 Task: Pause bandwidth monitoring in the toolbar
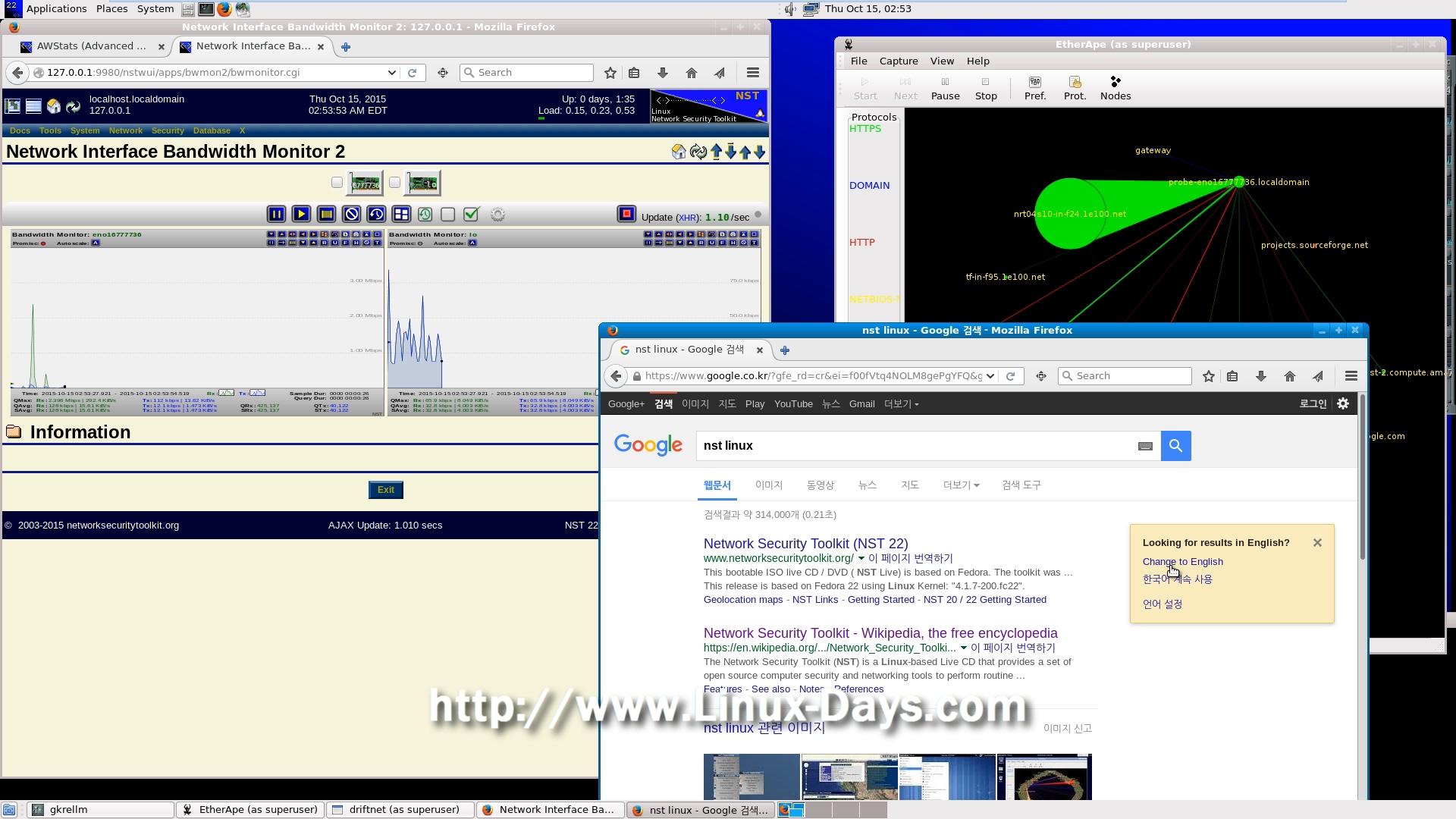pos(276,215)
